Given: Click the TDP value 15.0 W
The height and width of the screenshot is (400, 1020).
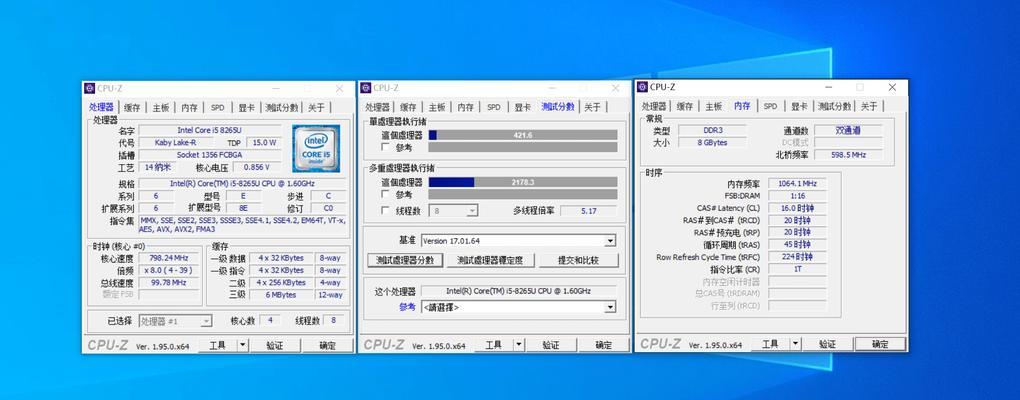Looking at the screenshot, I should pyautogui.click(x=264, y=142).
